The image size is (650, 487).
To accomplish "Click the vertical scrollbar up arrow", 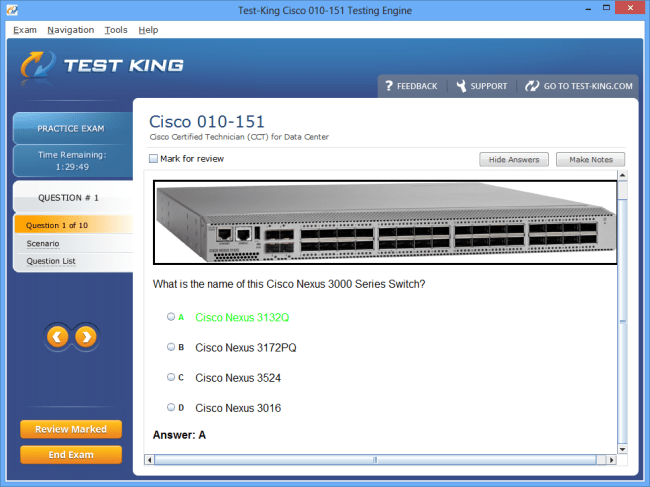I will point(622,175).
